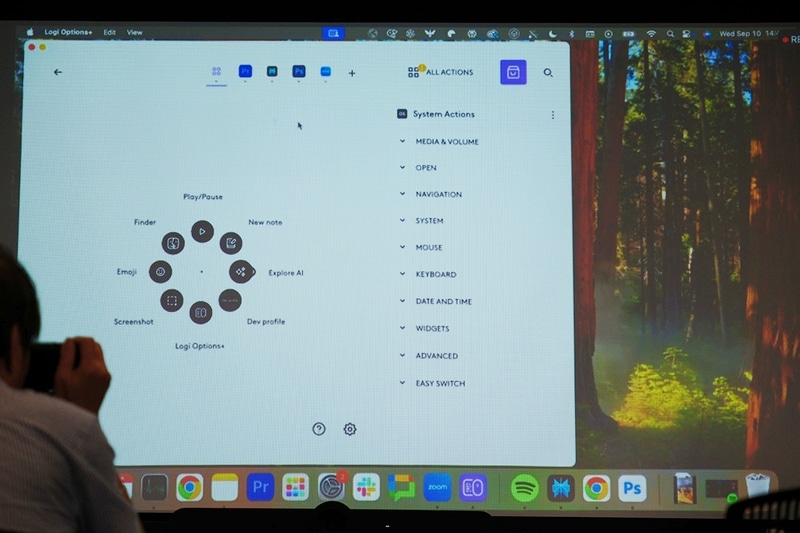800x533 pixels.
Task: Open the Apple menu
Action: (x=30, y=32)
